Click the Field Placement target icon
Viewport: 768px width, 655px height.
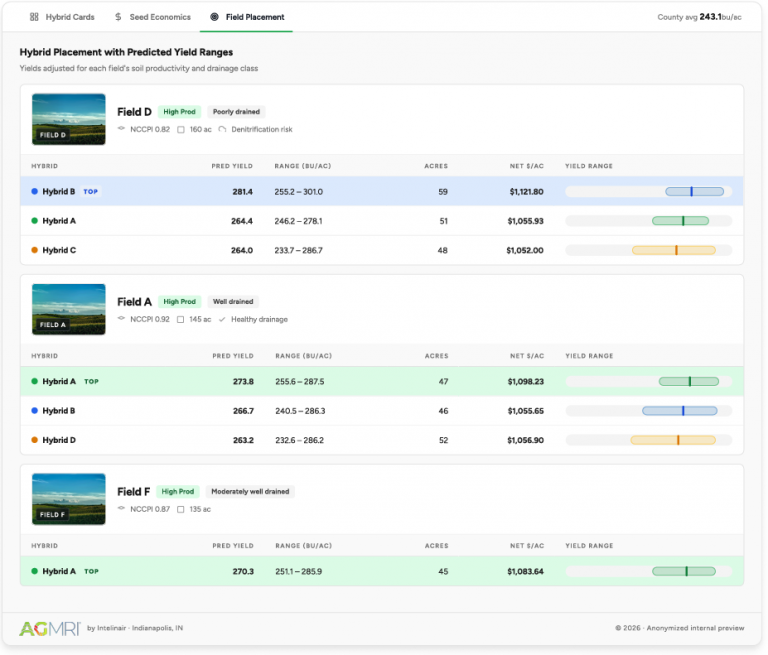tap(214, 17)
